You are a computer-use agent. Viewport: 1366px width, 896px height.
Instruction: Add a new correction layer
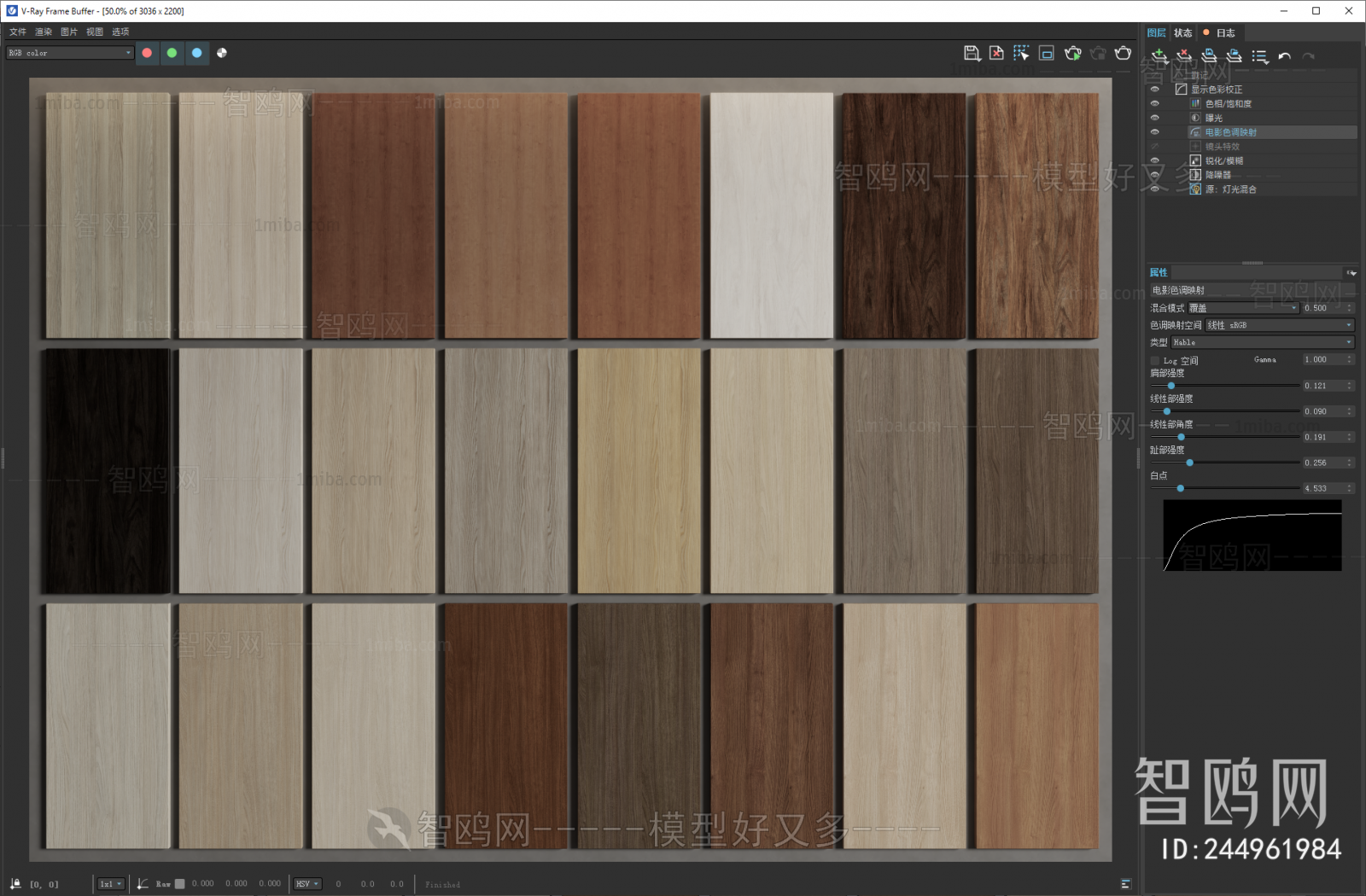[x=1159, y=56]
